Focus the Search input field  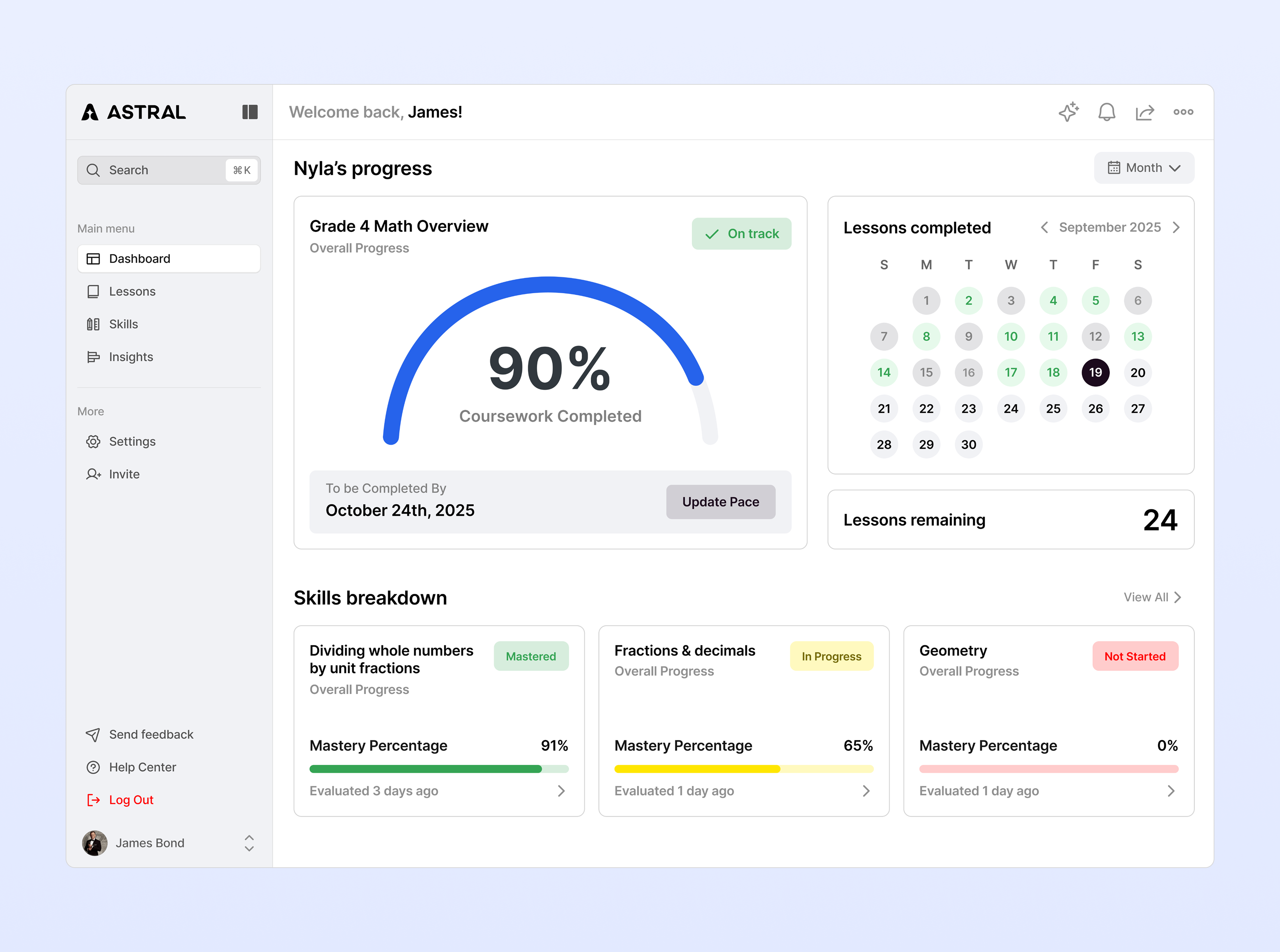pyautogui.click(x=161, y=170)
